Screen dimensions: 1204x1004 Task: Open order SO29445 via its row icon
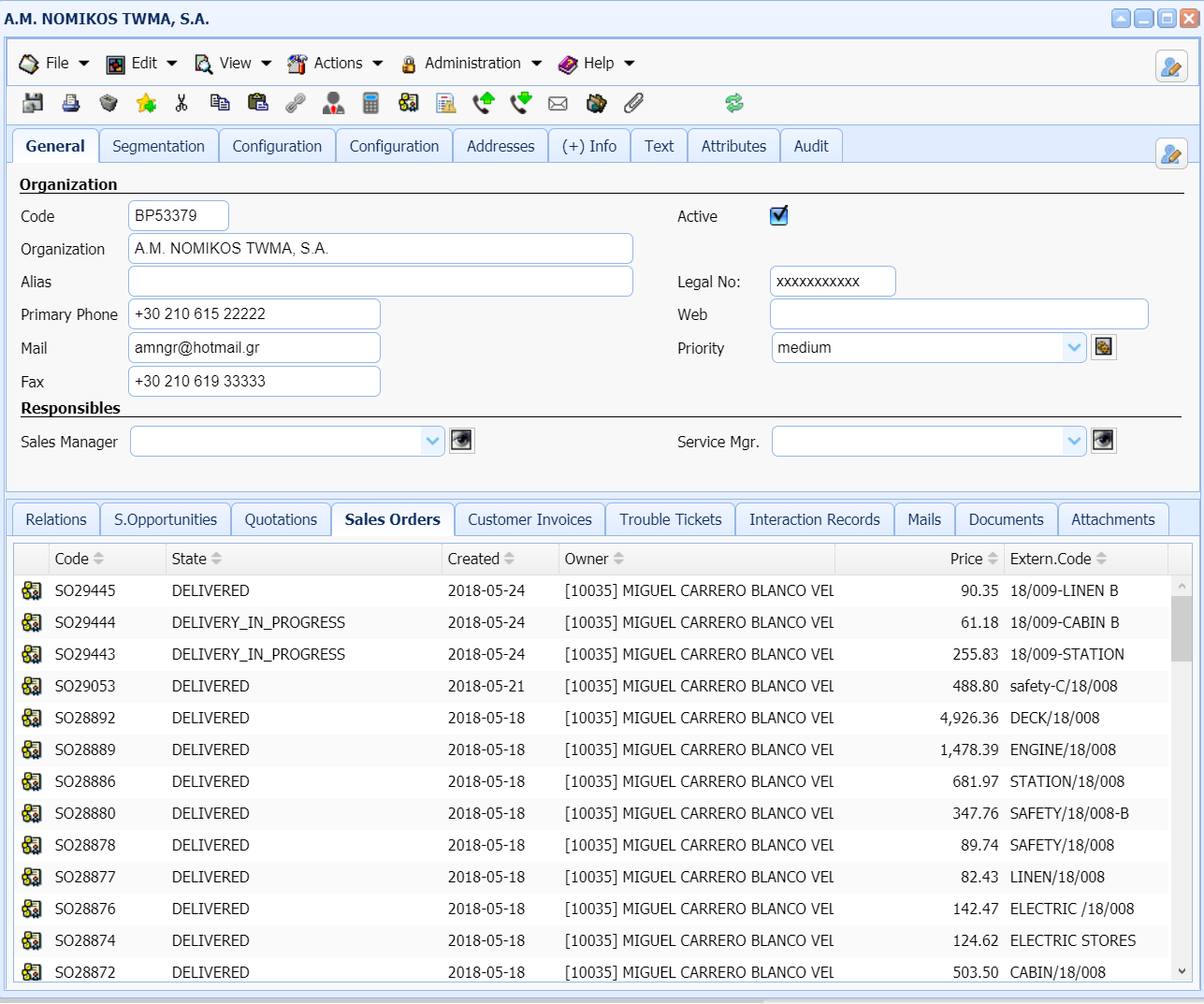(x=32, y=591)
